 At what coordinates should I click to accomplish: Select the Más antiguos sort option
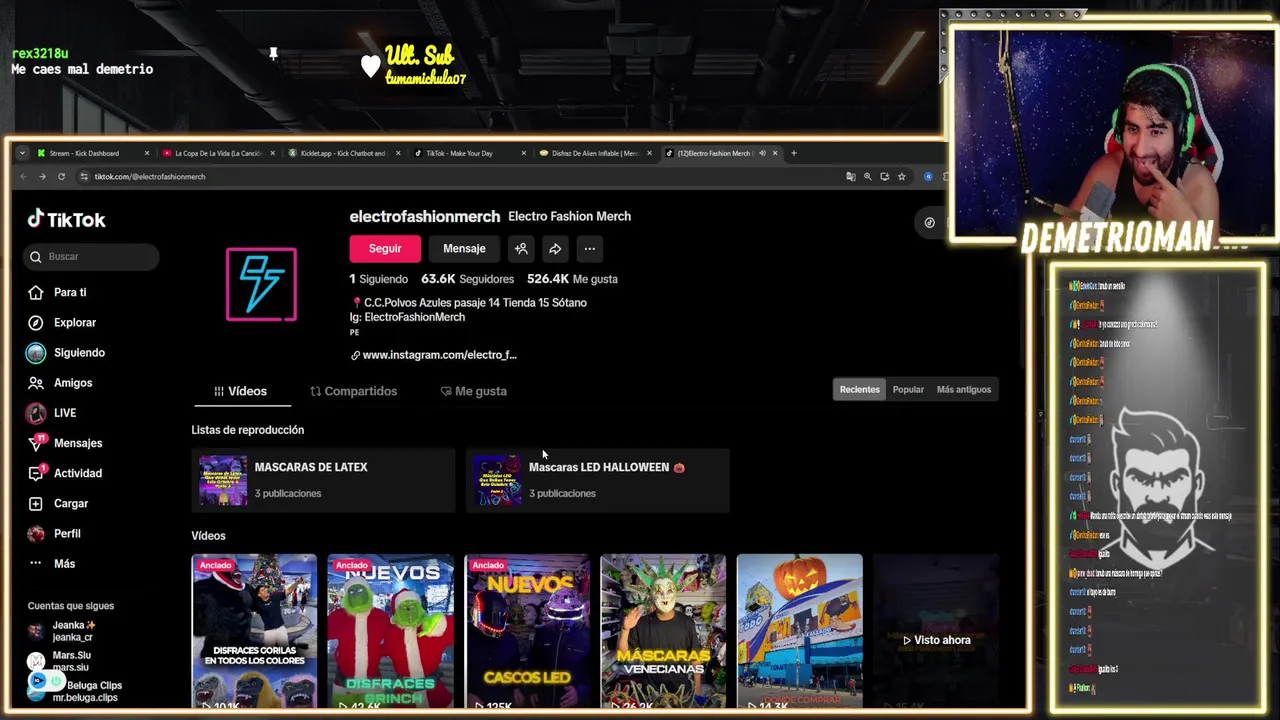(x=964, y=389)
